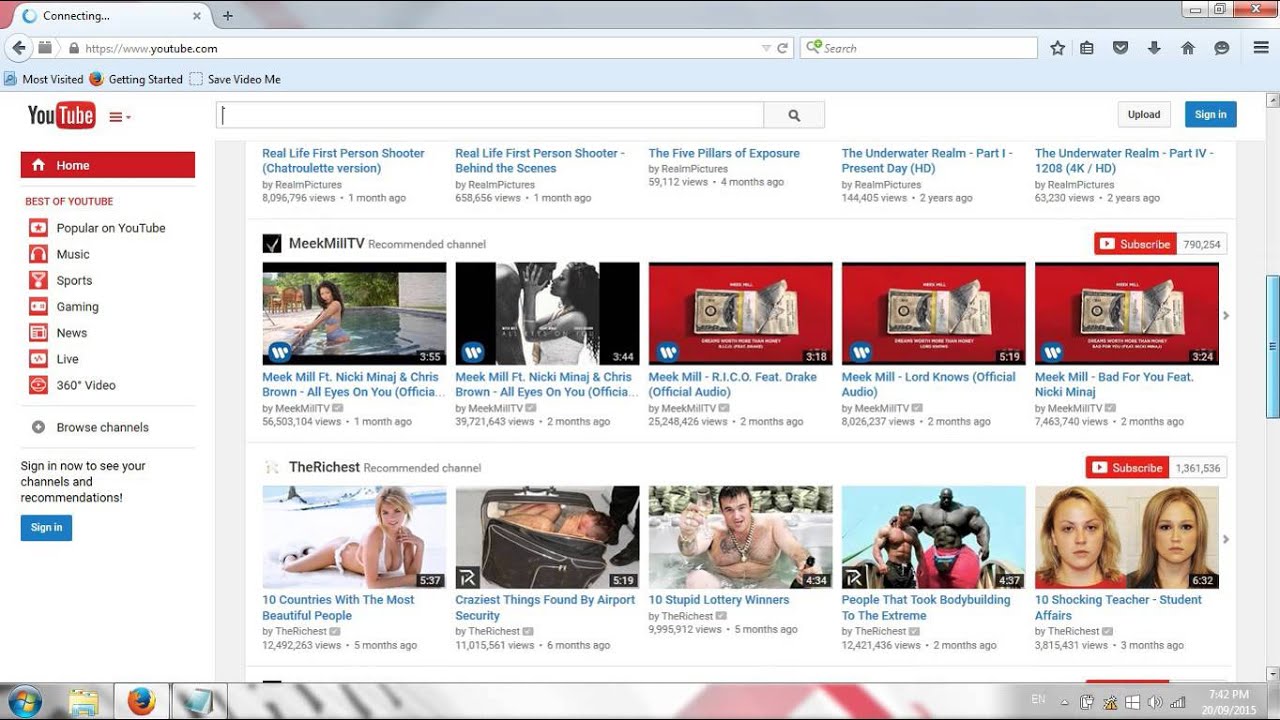Open the News category
Screen dimensions: 1280x720
[x=71, y=333]
